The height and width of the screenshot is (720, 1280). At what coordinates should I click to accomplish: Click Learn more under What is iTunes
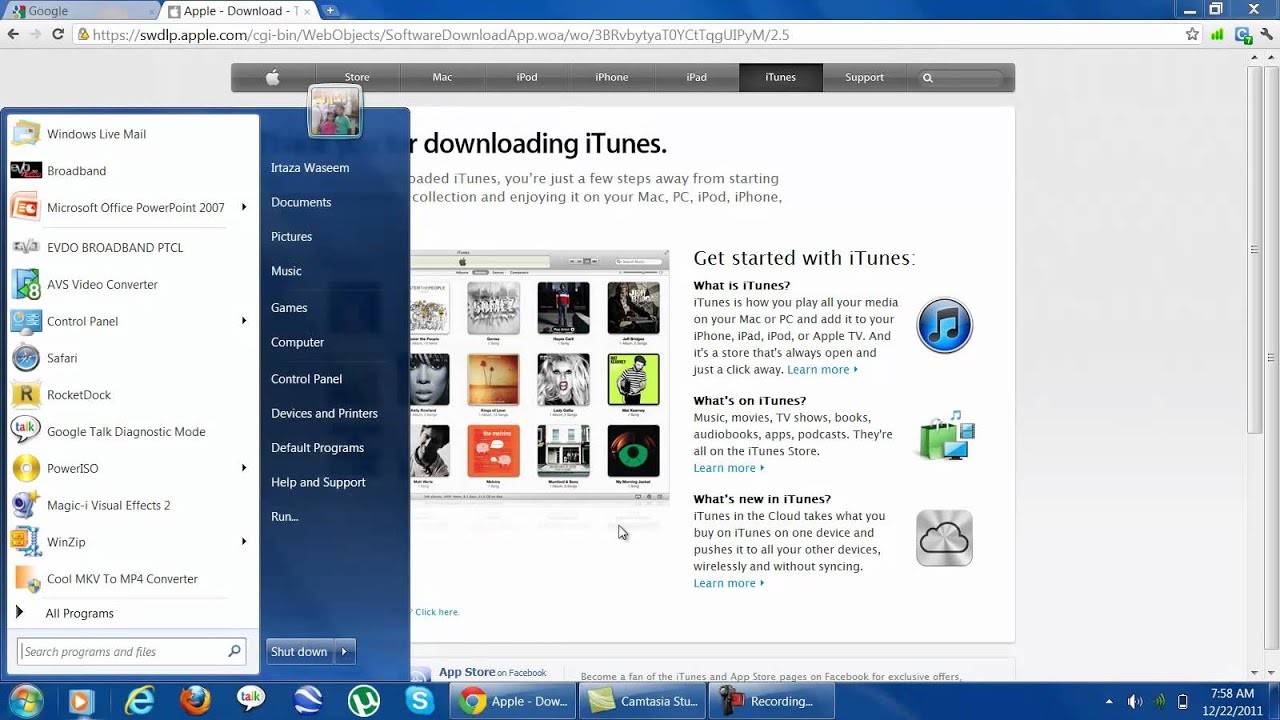coord(822,370)
